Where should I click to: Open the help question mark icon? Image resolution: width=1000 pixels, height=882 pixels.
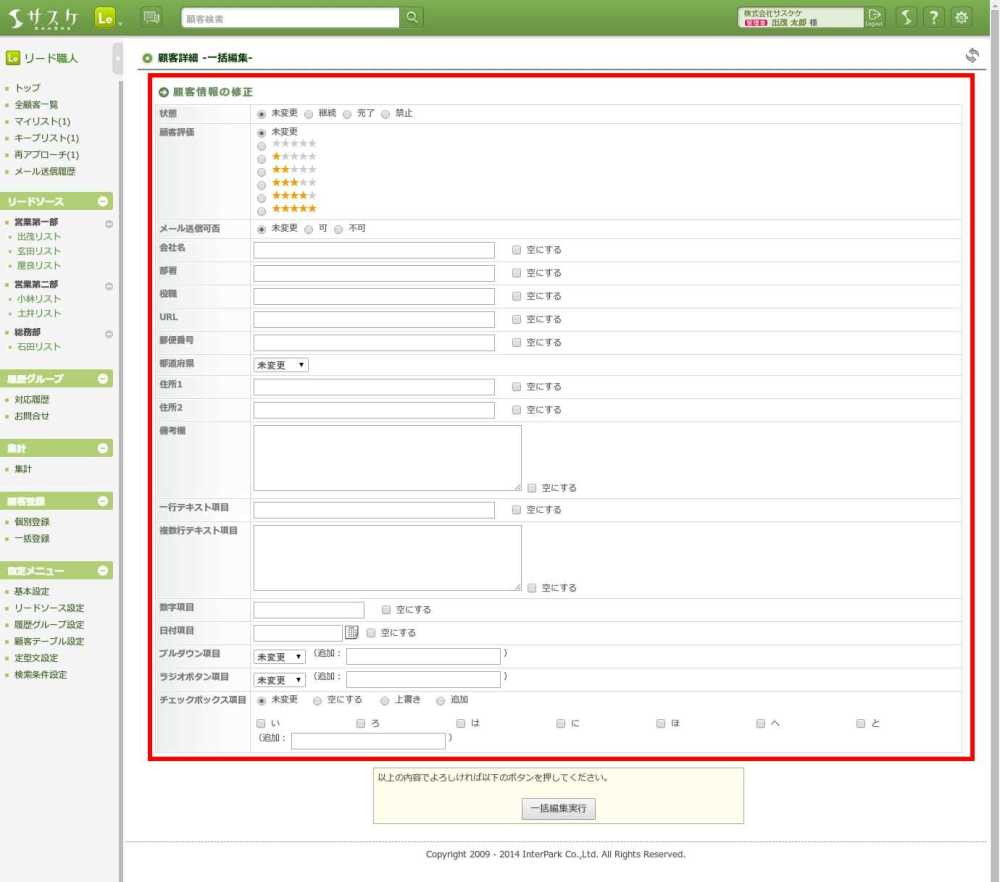(932, 18)
